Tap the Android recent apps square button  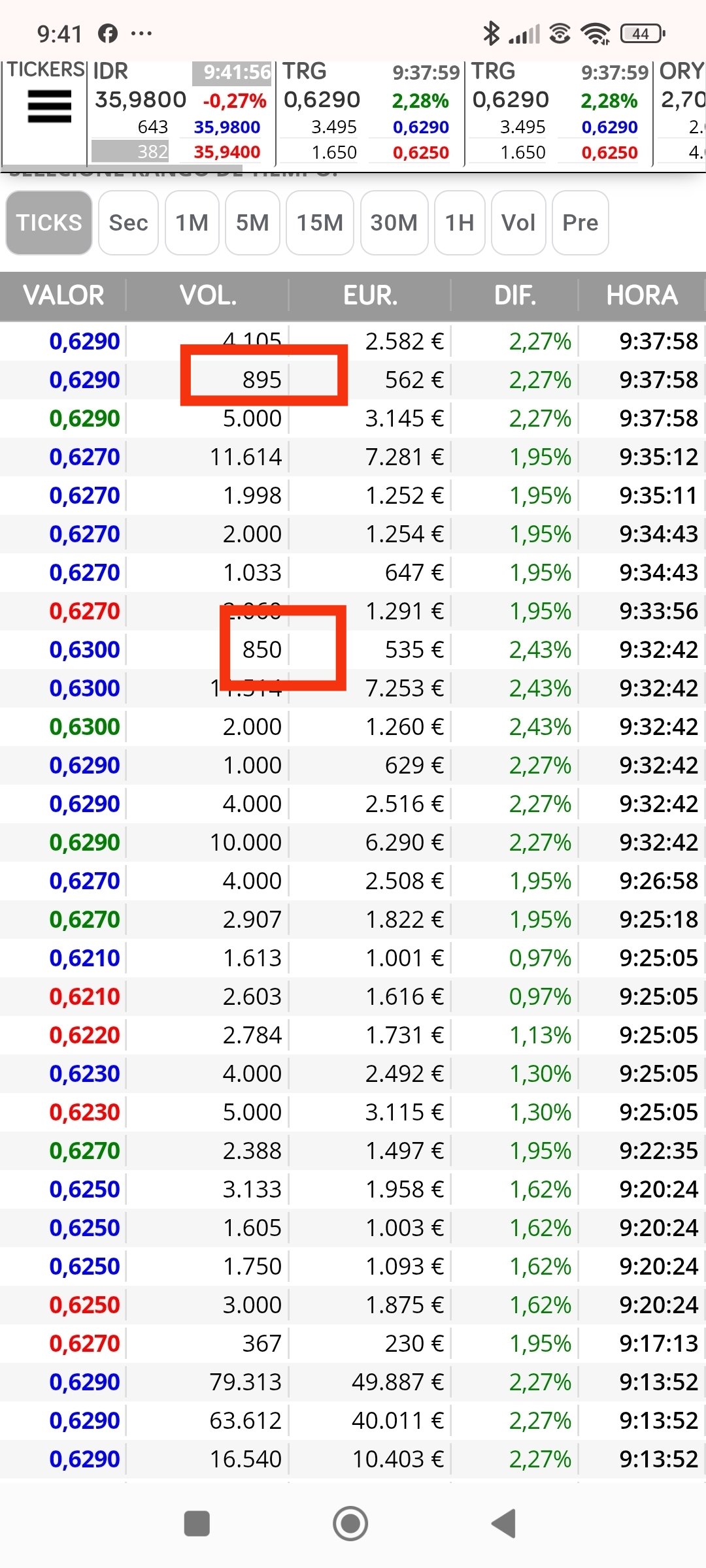point(197,1524)
